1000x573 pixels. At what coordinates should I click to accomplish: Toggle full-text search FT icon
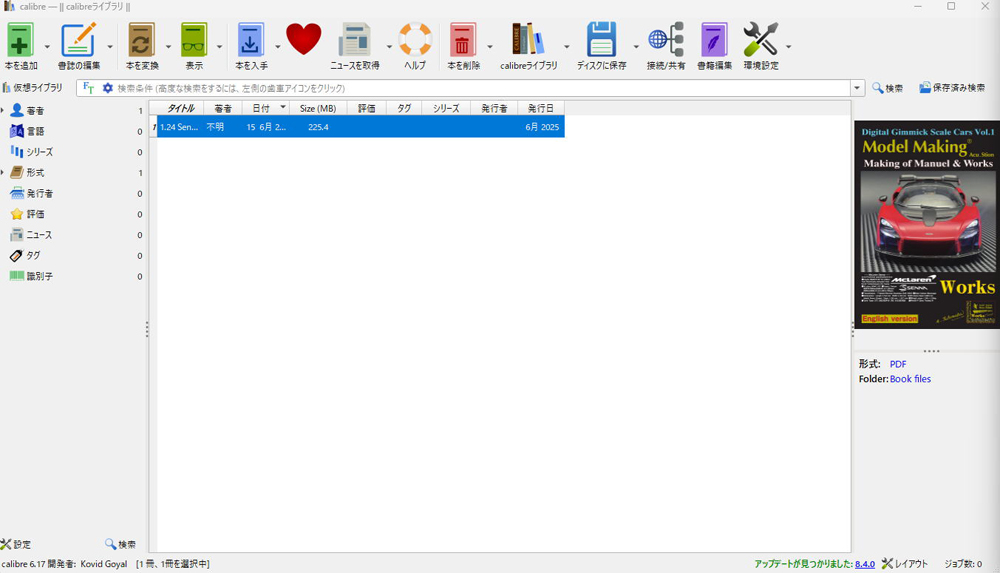[x=89, y=88]
